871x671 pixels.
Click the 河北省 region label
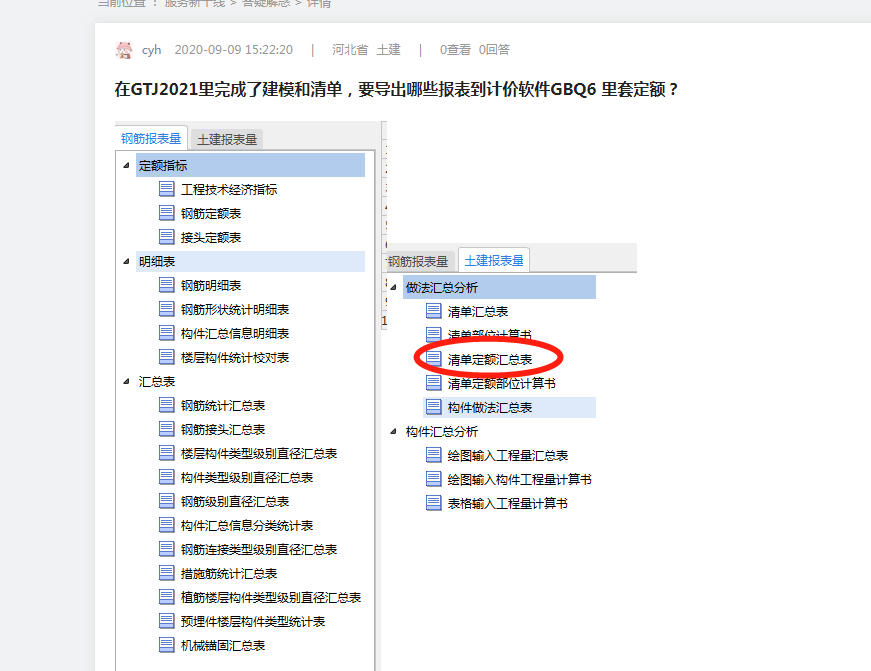tap(350, 50)
